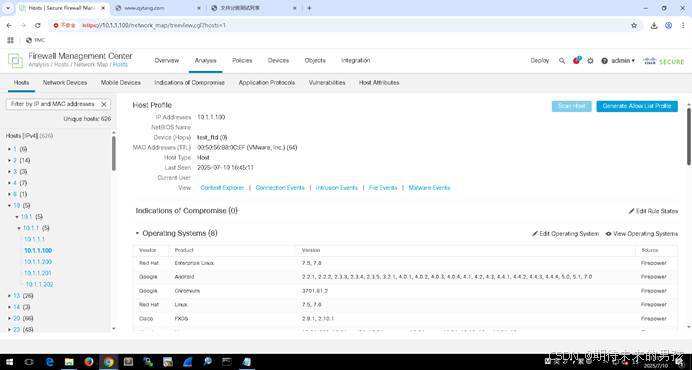Image resolution: width=692 pixels, height=370 pixels.
Task: Collapse the 10 (5) host subnet node
Action: [x=9, y=206]
